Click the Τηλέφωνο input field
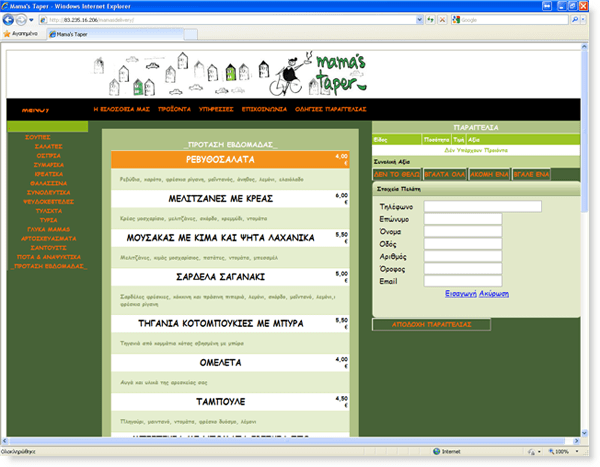The height and width of the screenshot is (467, 600). [483, 207]
